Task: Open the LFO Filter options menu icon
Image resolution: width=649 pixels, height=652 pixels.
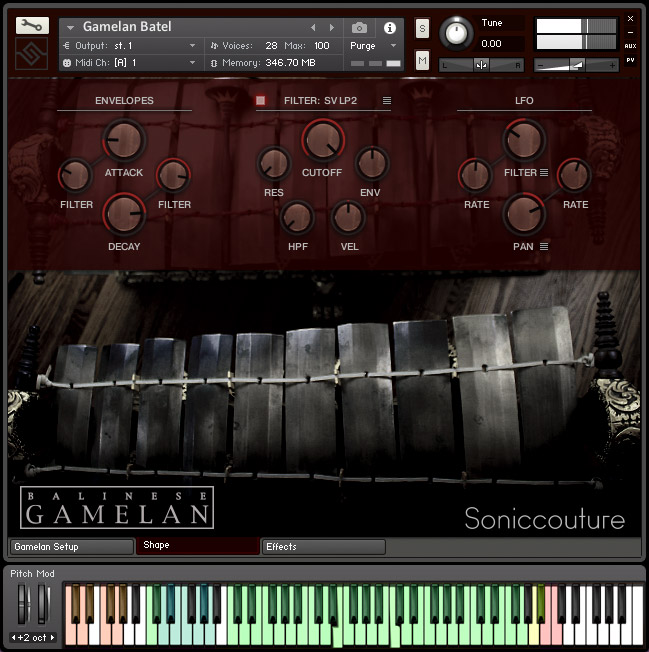Action: point(545,172)
